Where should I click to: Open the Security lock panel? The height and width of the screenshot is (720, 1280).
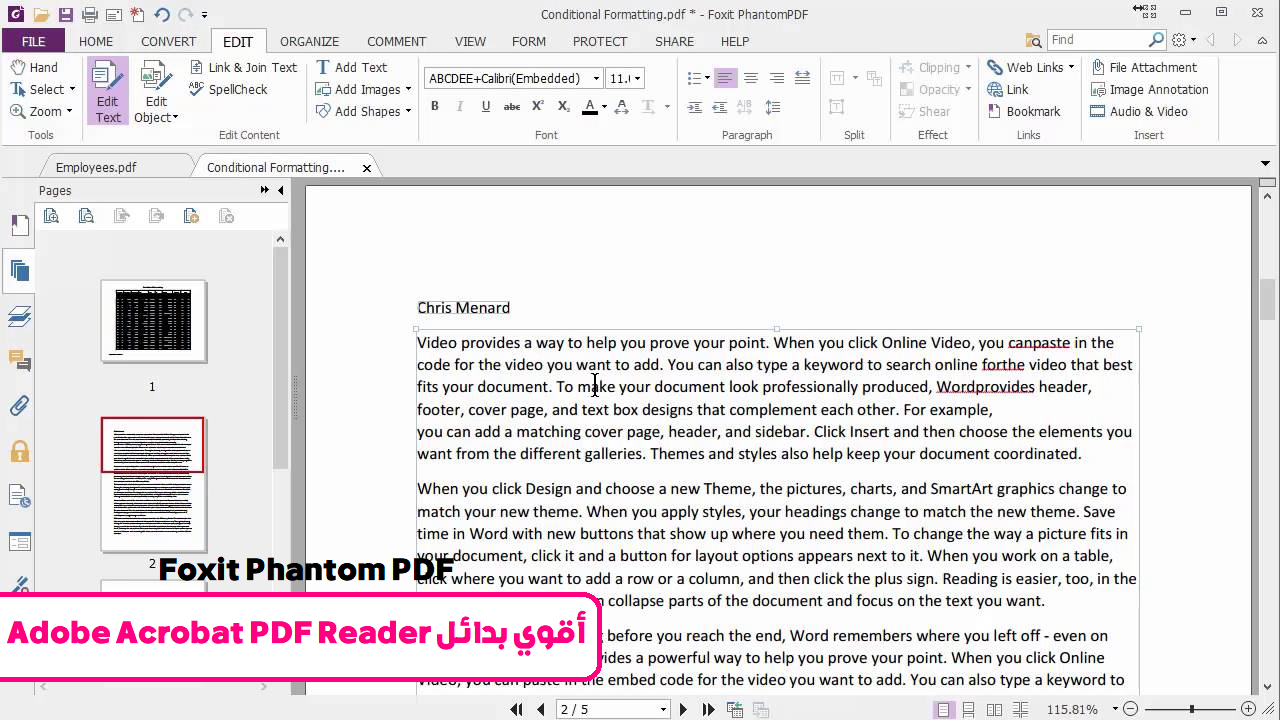click(x=19, y=451)
